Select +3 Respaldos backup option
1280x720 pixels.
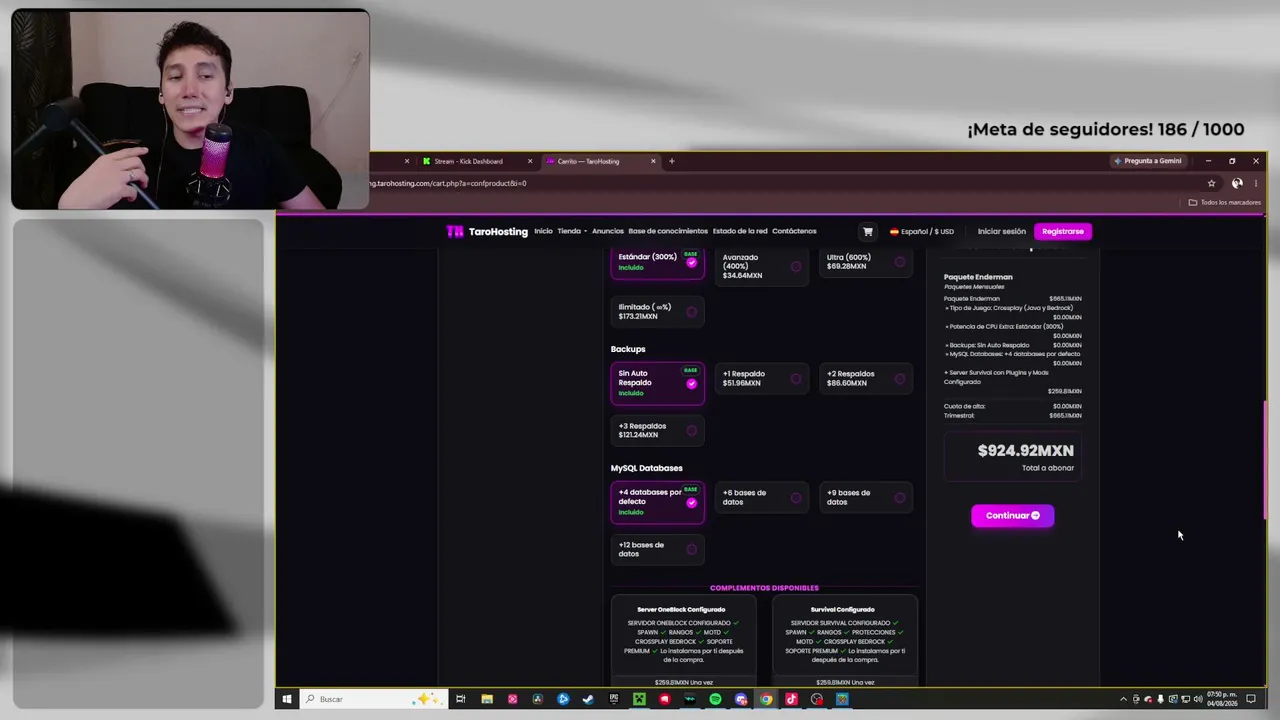(x=657, y=430)
